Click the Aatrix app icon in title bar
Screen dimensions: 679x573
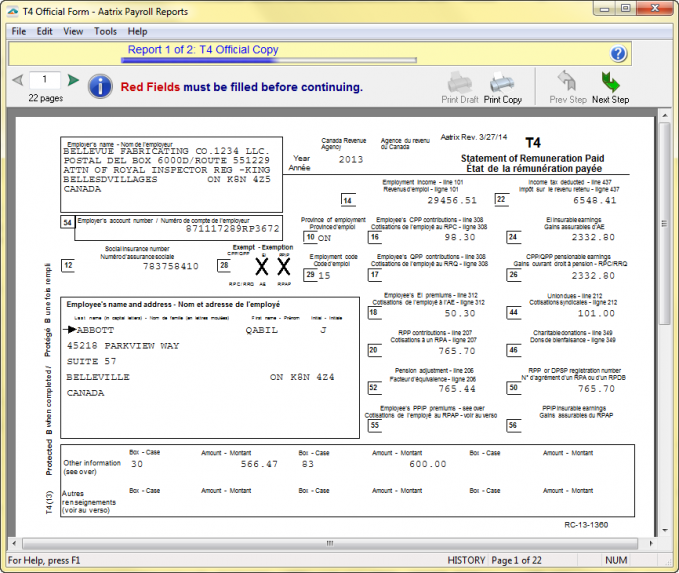tap(13, 11)
